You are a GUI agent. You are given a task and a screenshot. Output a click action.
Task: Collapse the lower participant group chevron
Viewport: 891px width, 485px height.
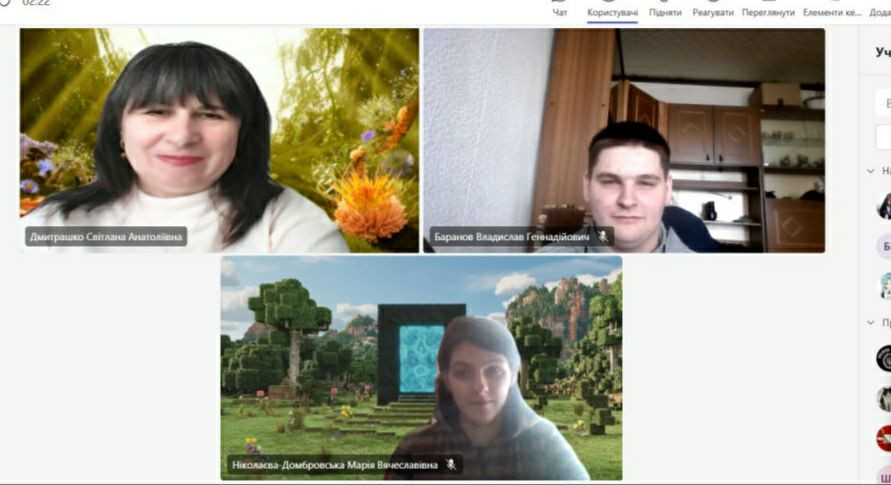pyautogui.click(x=871, y=323)
